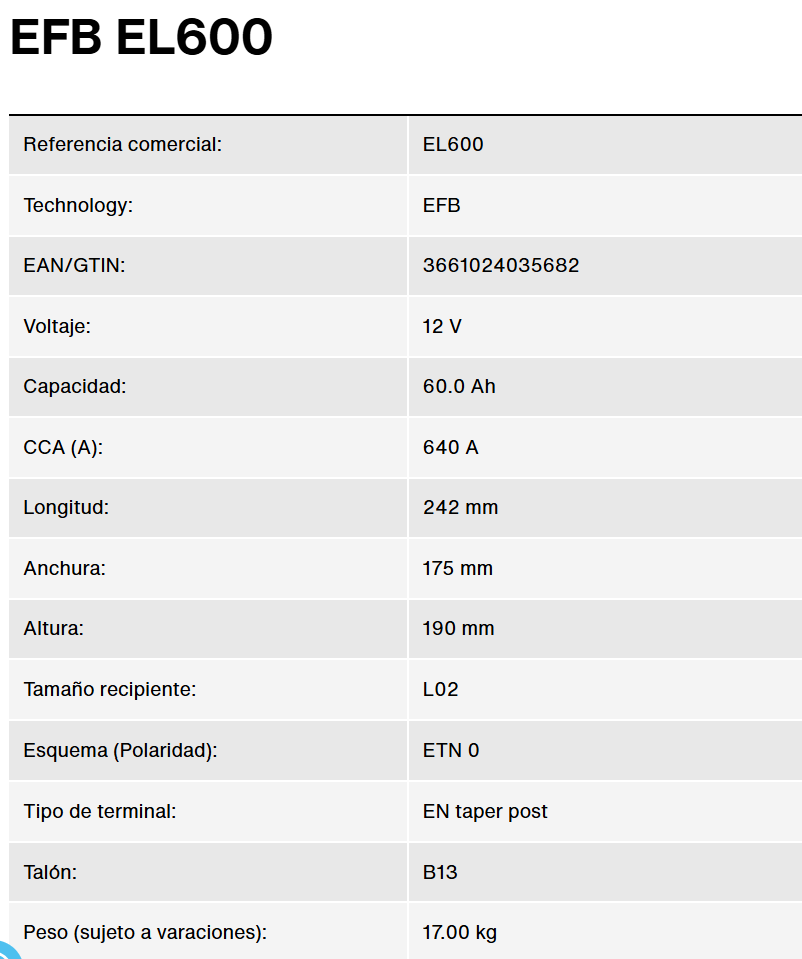
Task: Click the Tipo de terminal label
Action: pos(100,811)
